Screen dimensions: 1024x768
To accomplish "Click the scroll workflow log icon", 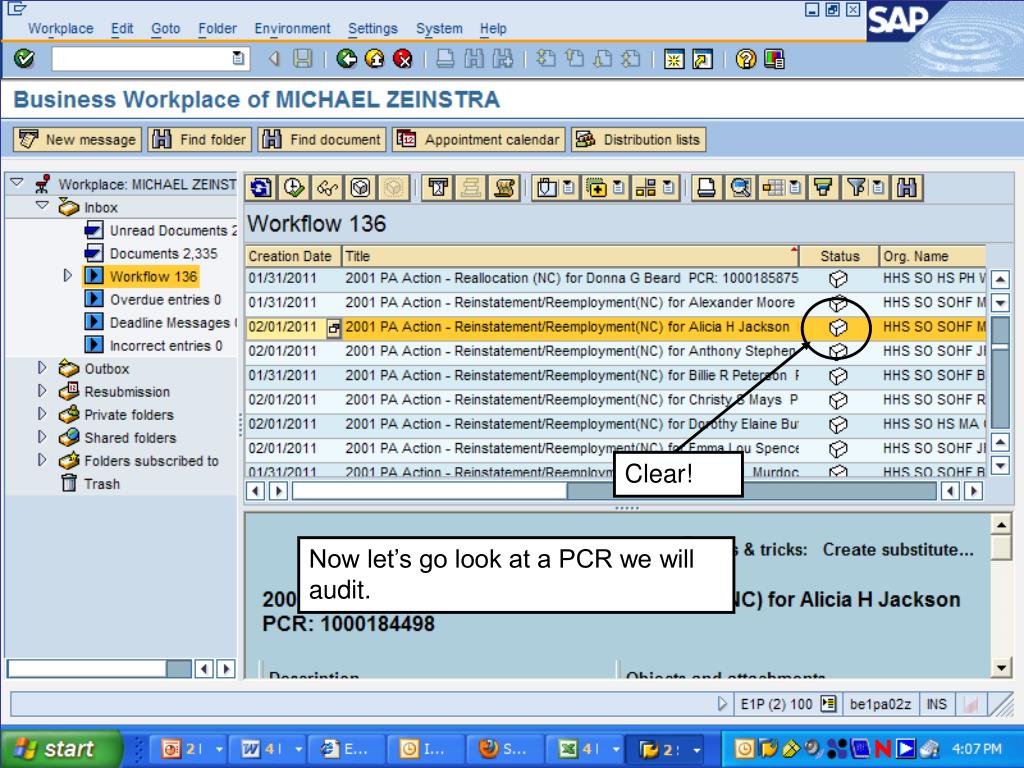I will [x=504, y=188].
